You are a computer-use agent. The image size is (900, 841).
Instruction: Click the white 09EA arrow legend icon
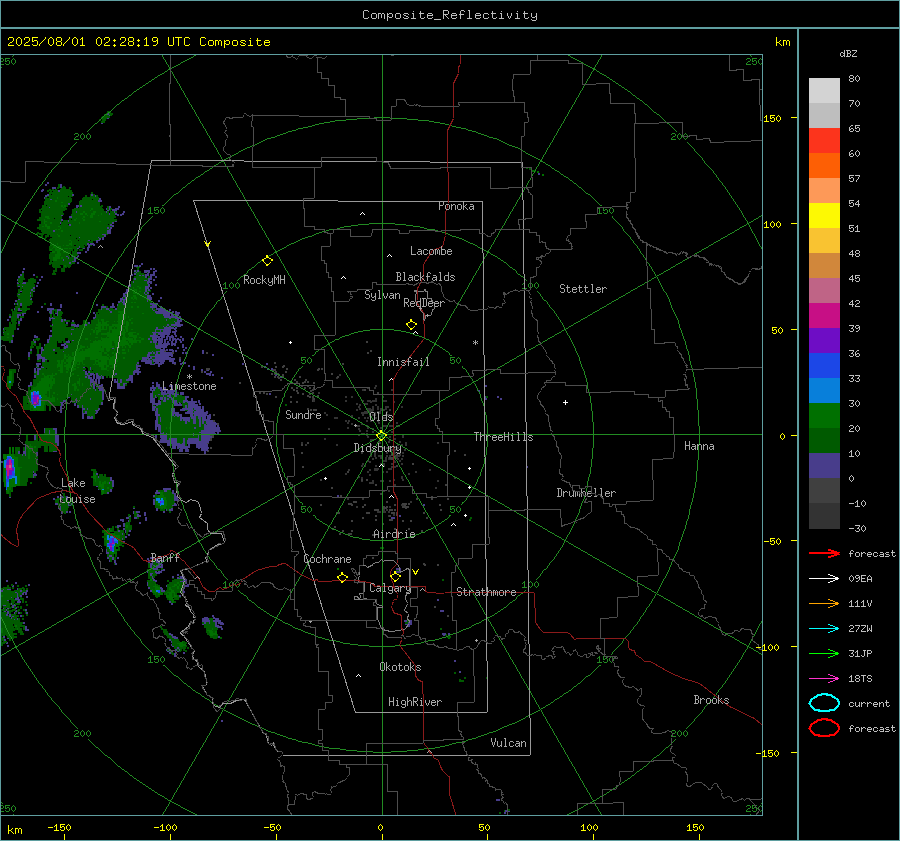(x=824, y=579)
